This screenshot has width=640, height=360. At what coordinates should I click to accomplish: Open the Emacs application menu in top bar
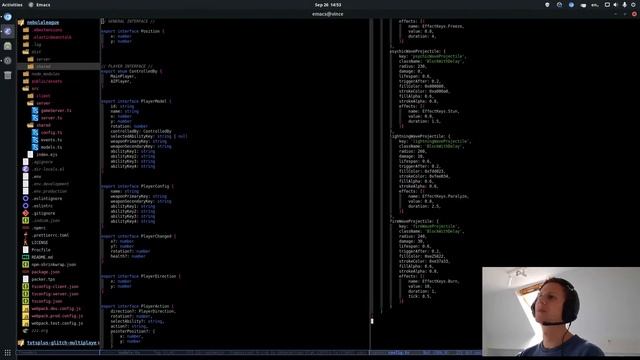40,5
